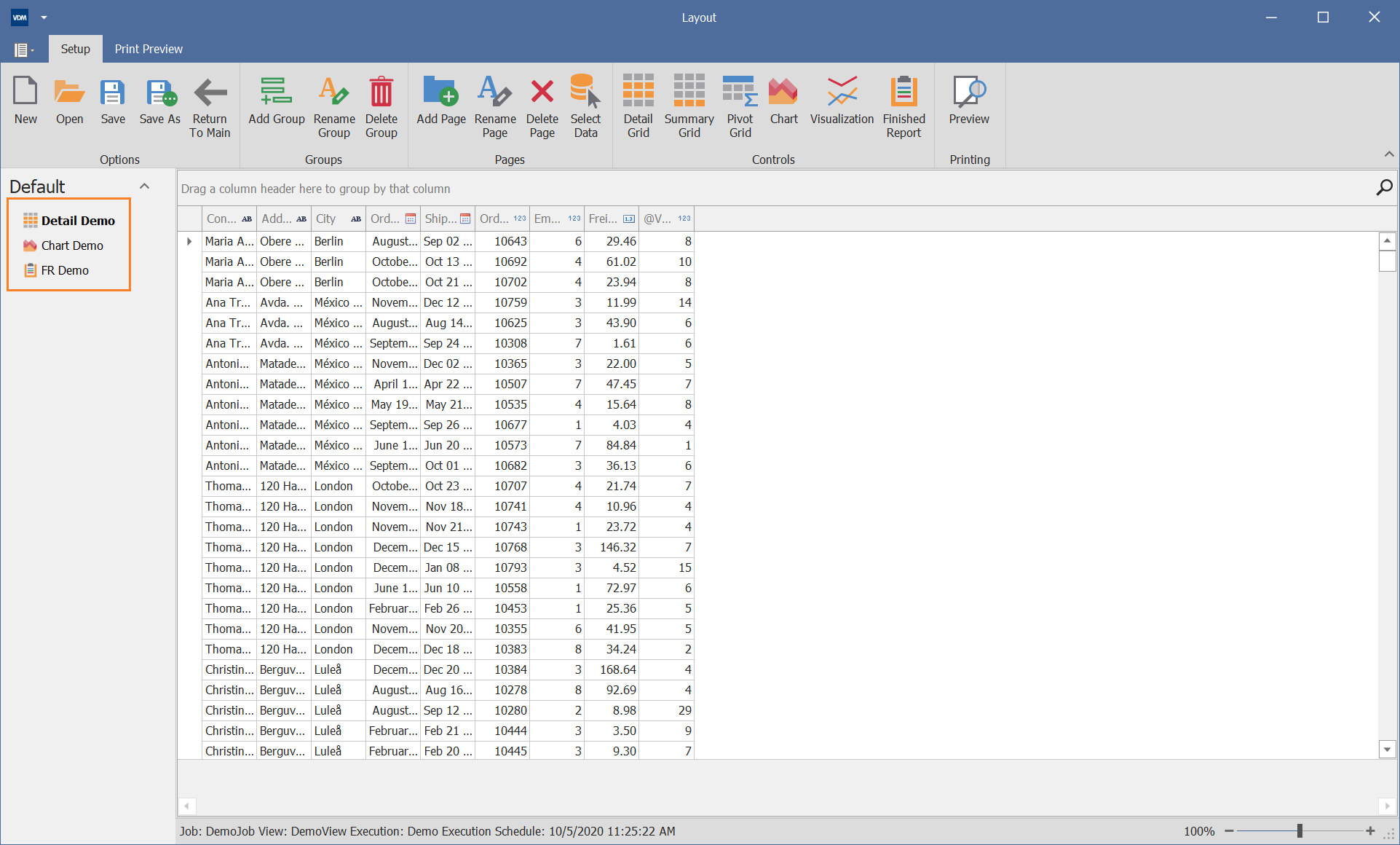Image resolution: width=1400 pixels, height=845 pixels.
Task: Insert a Chart control
Action: 784,101
